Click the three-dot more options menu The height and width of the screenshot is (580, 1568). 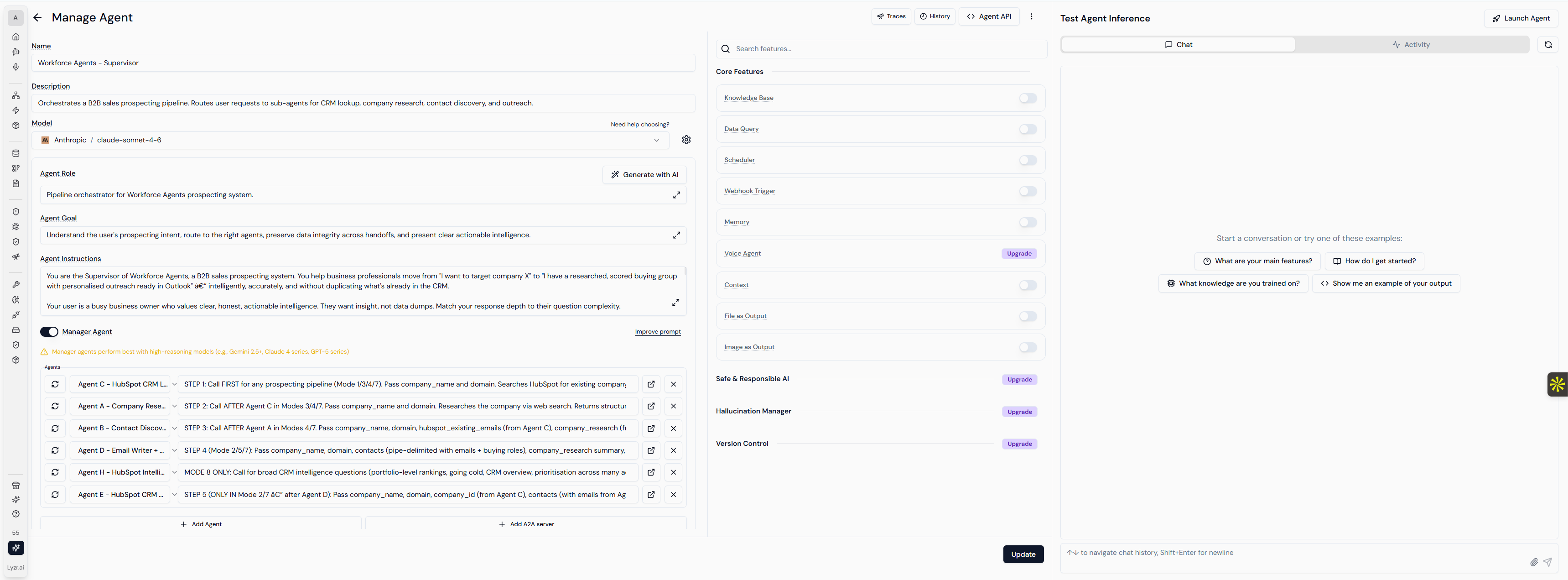click(1031, 16)
